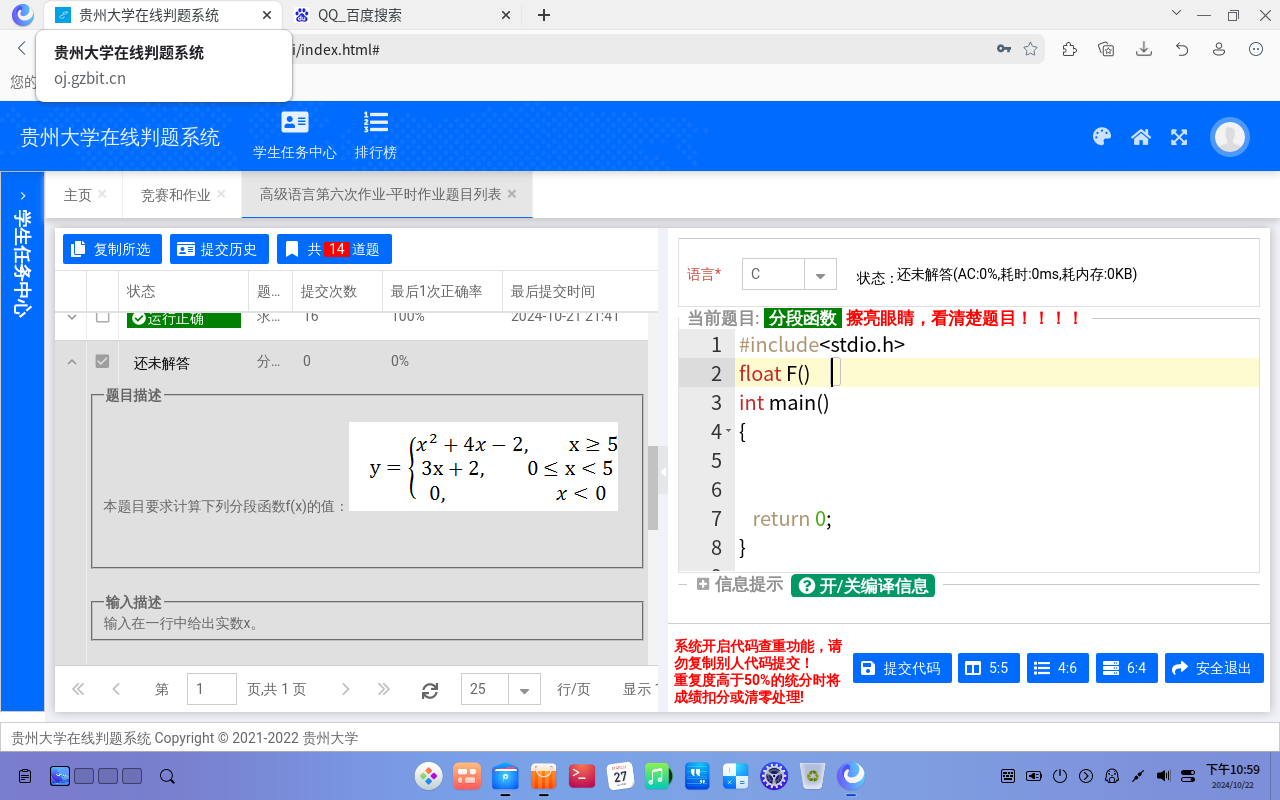The width and height of the screenshot is (1280, 800).
Task: Open the 排行榜 ranking list icon
Action: pyautogui.click(x=376, y=135)
